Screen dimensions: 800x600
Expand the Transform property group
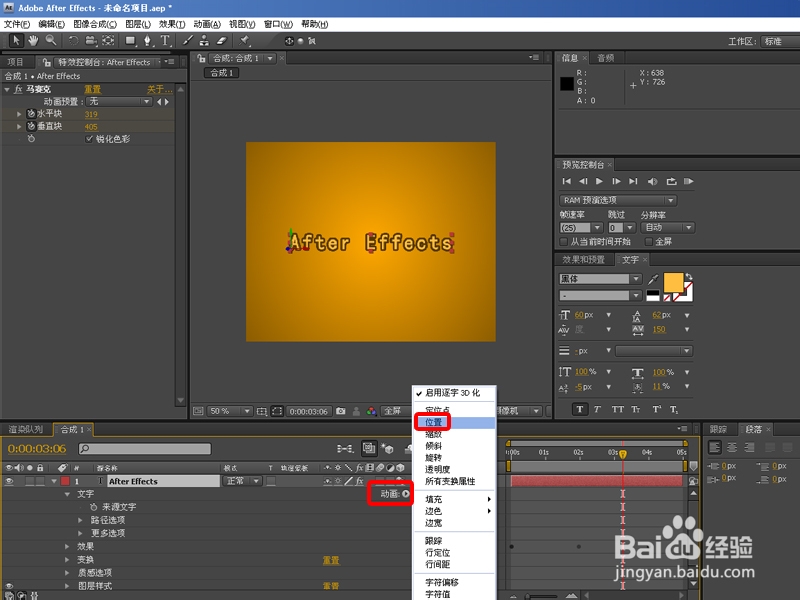[67, 560]
